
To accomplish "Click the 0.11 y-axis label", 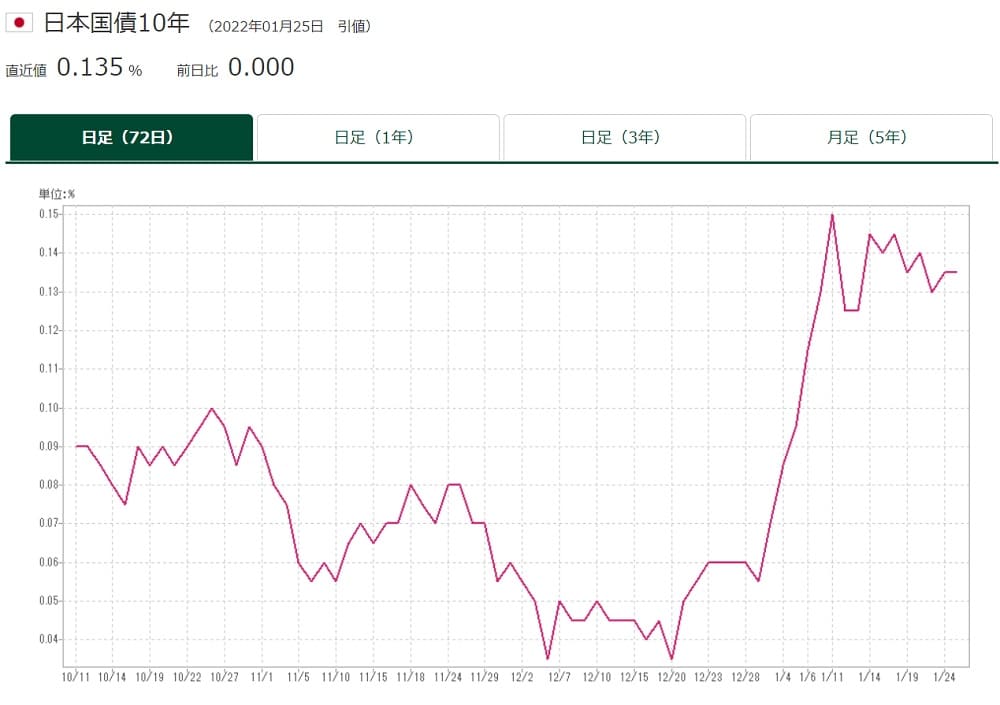I will [49, 369].
